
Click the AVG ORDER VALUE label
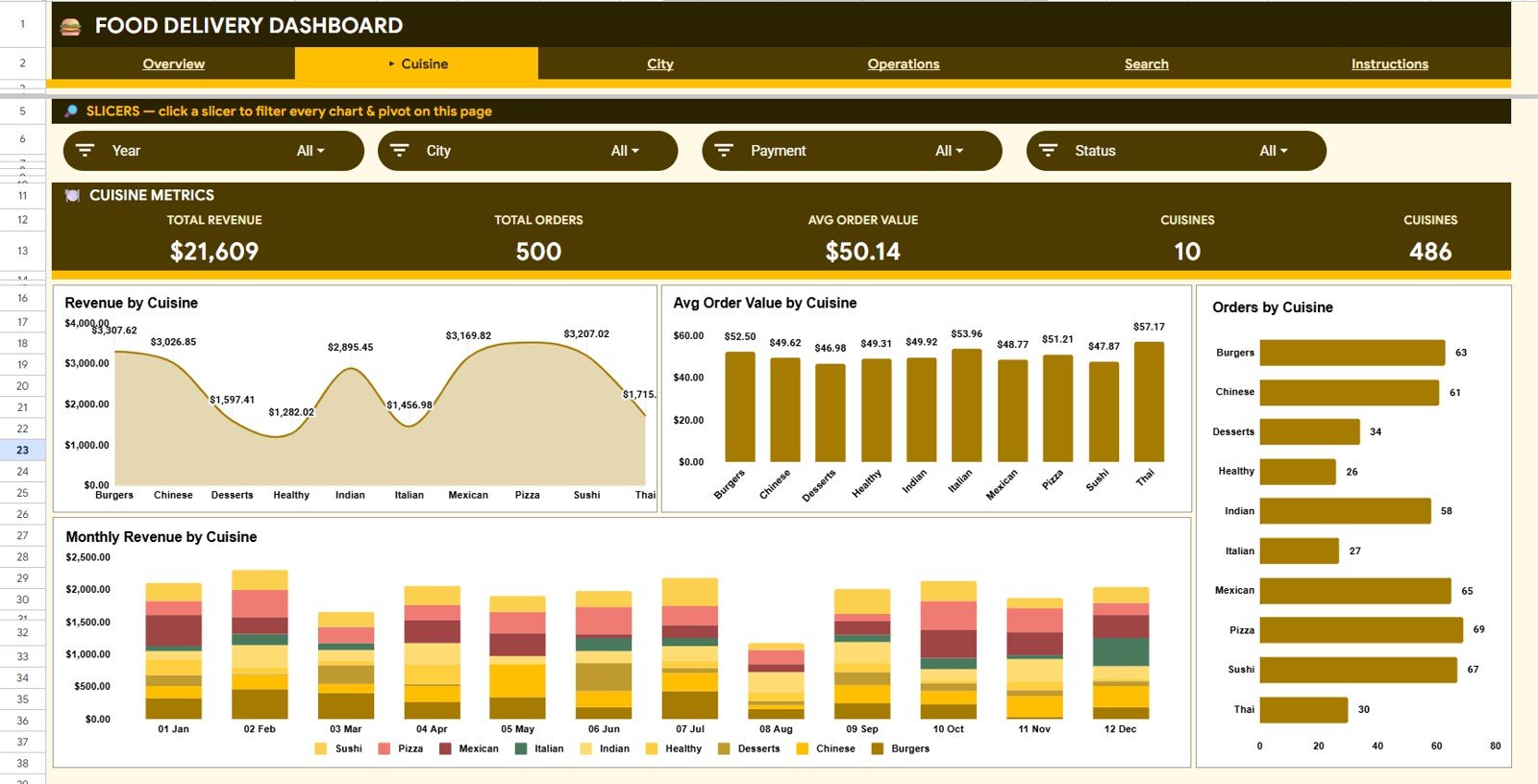(863, 220)
